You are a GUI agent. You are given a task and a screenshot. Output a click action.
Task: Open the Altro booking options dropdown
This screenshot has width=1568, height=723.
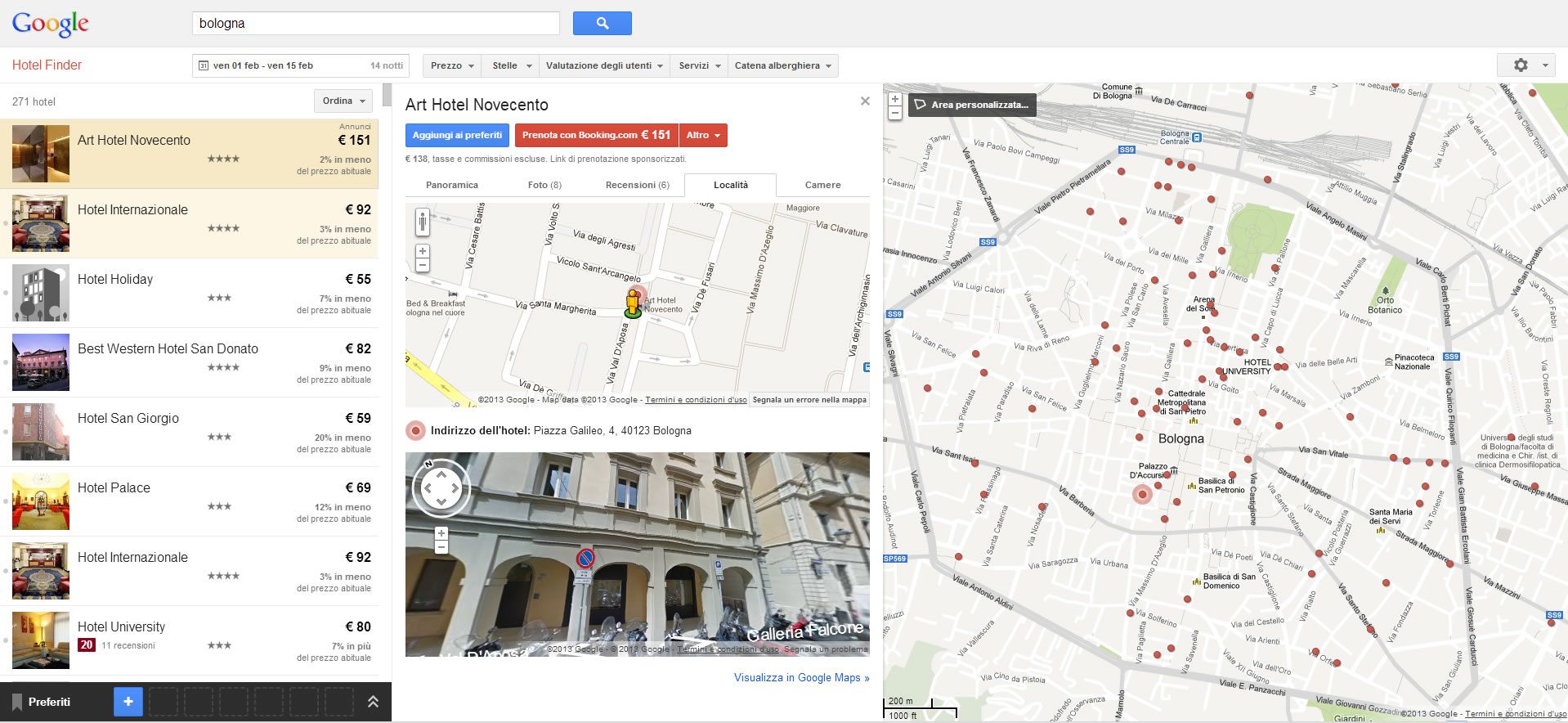tap(703, 135)
